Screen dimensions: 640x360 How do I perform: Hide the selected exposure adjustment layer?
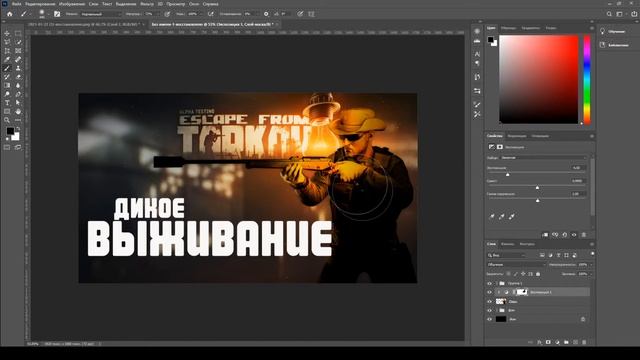[x=489, y=292]
